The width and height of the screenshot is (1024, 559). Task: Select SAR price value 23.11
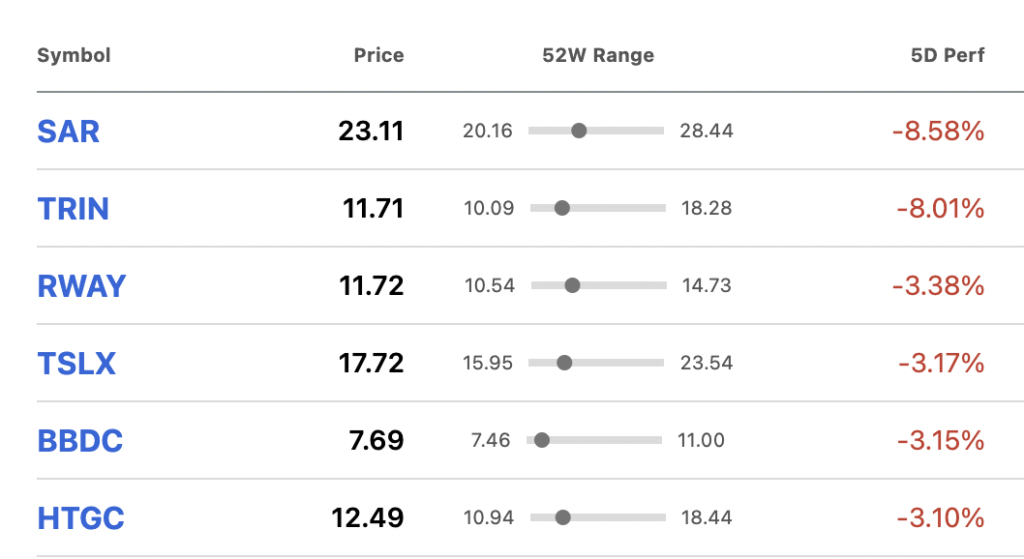pos(371,131)
